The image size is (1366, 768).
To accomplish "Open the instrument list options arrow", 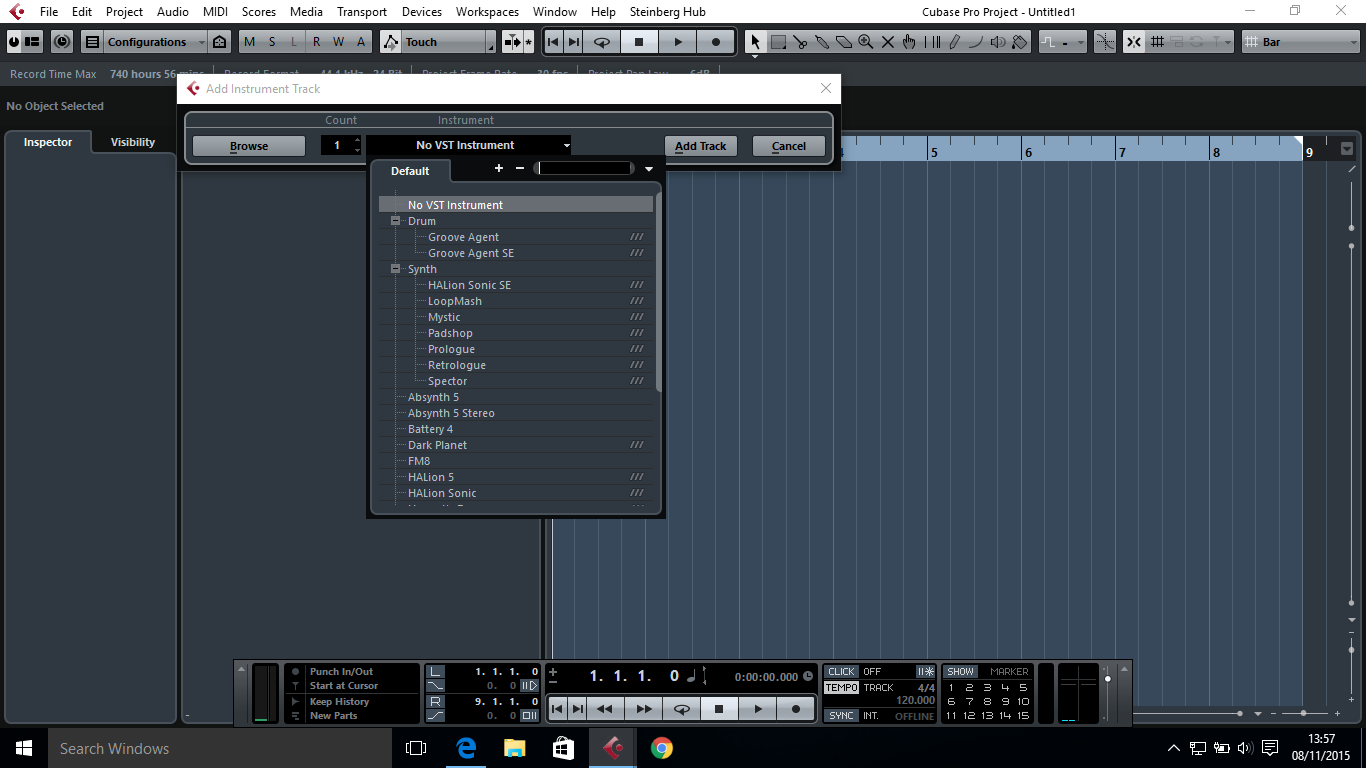I will pos(649,169).
